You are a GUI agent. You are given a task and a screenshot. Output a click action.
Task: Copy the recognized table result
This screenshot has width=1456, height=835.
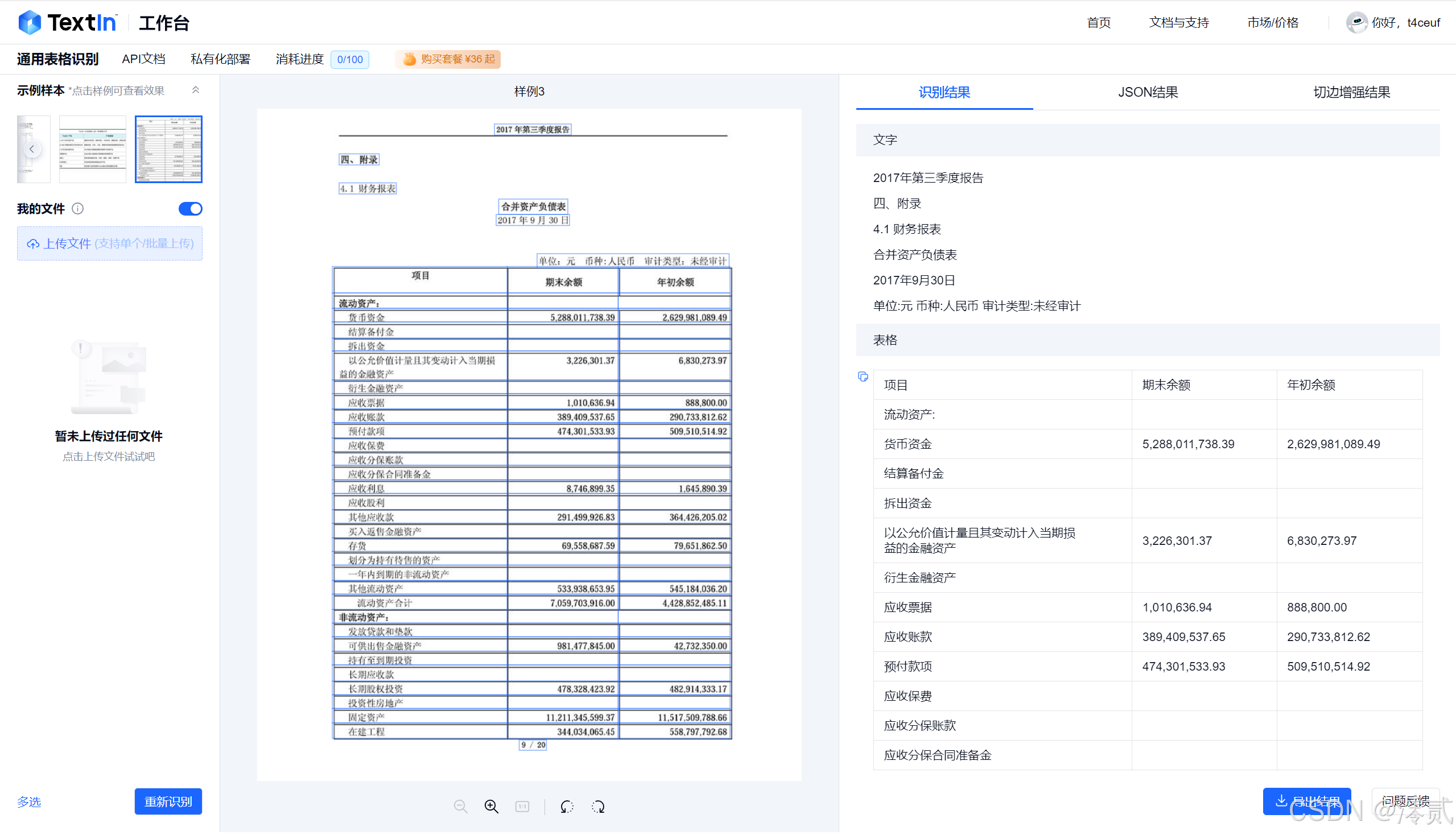tap(863, 377)
